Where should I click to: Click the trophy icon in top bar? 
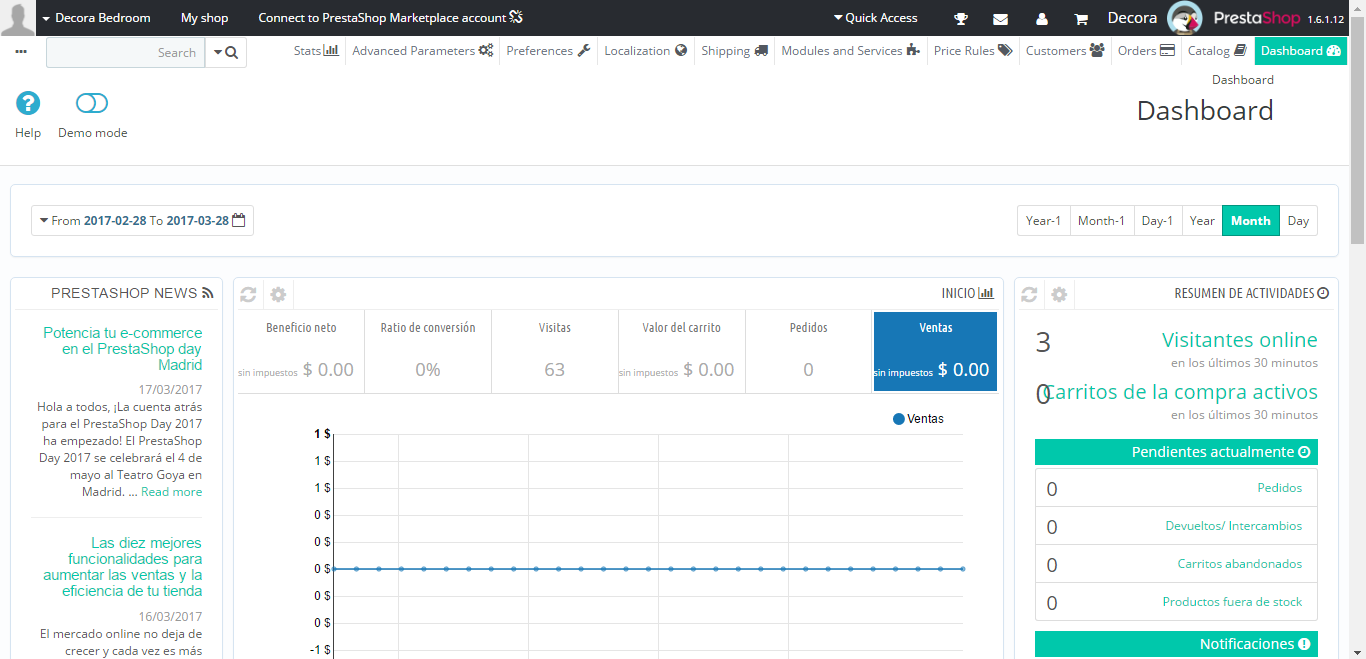tap(961, 18)
